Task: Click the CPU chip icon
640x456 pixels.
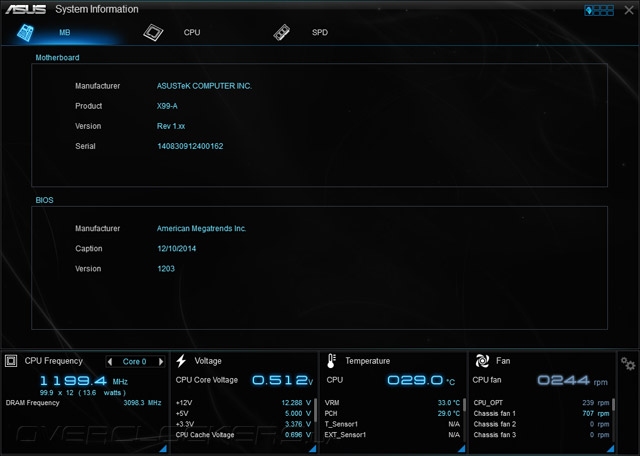Action: [x=153, y=33]
